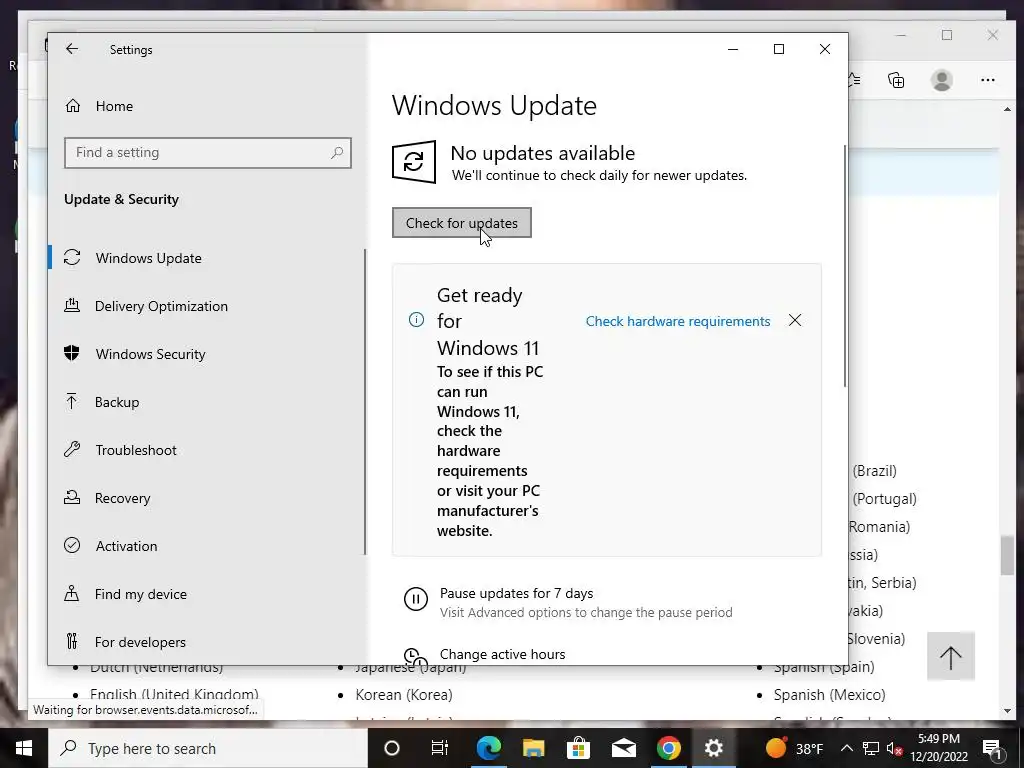Click the Windows Start button
The width and height of the screenshot is (1024, 768).
[24, 748]
